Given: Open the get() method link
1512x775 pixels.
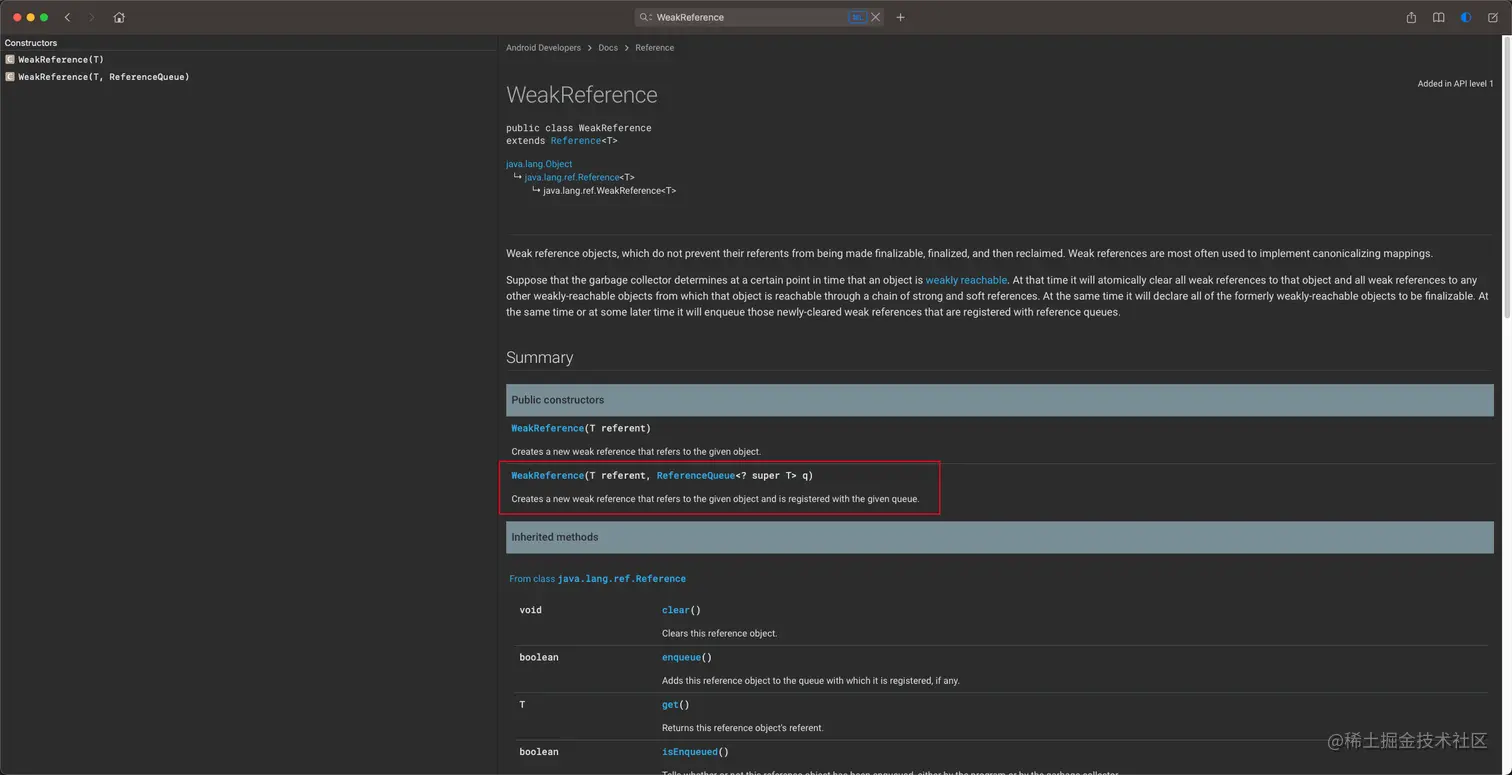Looking at the screenshot, I should click(670, 705).
